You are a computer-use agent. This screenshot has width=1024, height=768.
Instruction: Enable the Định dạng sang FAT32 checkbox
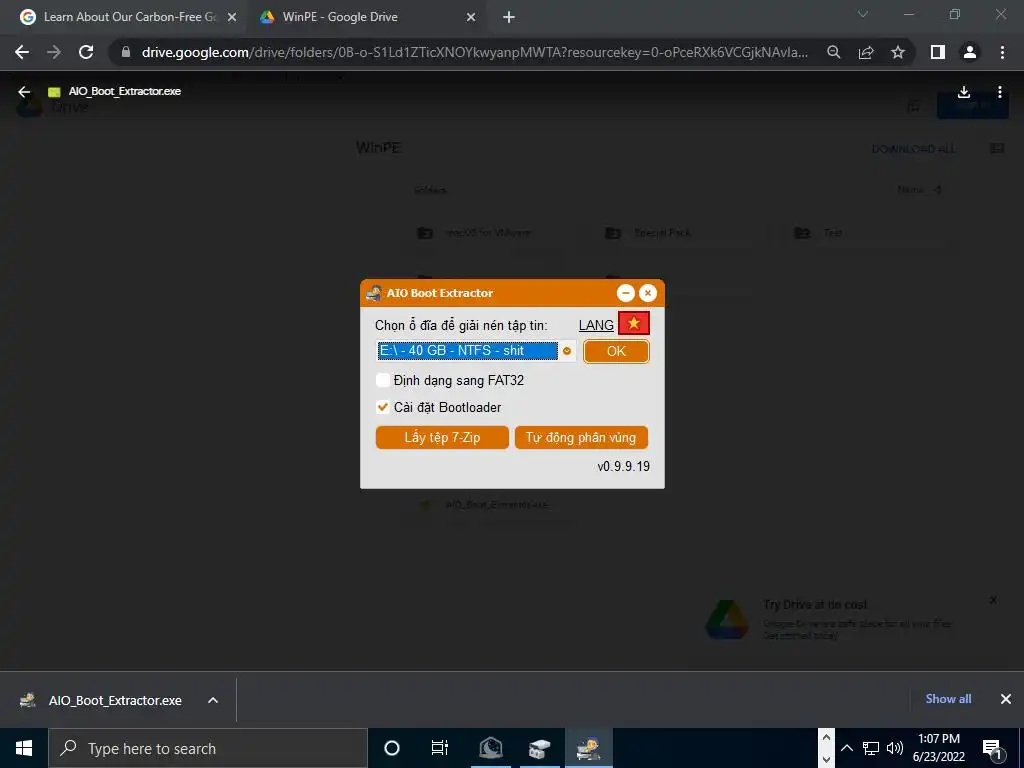click(383, 380)
